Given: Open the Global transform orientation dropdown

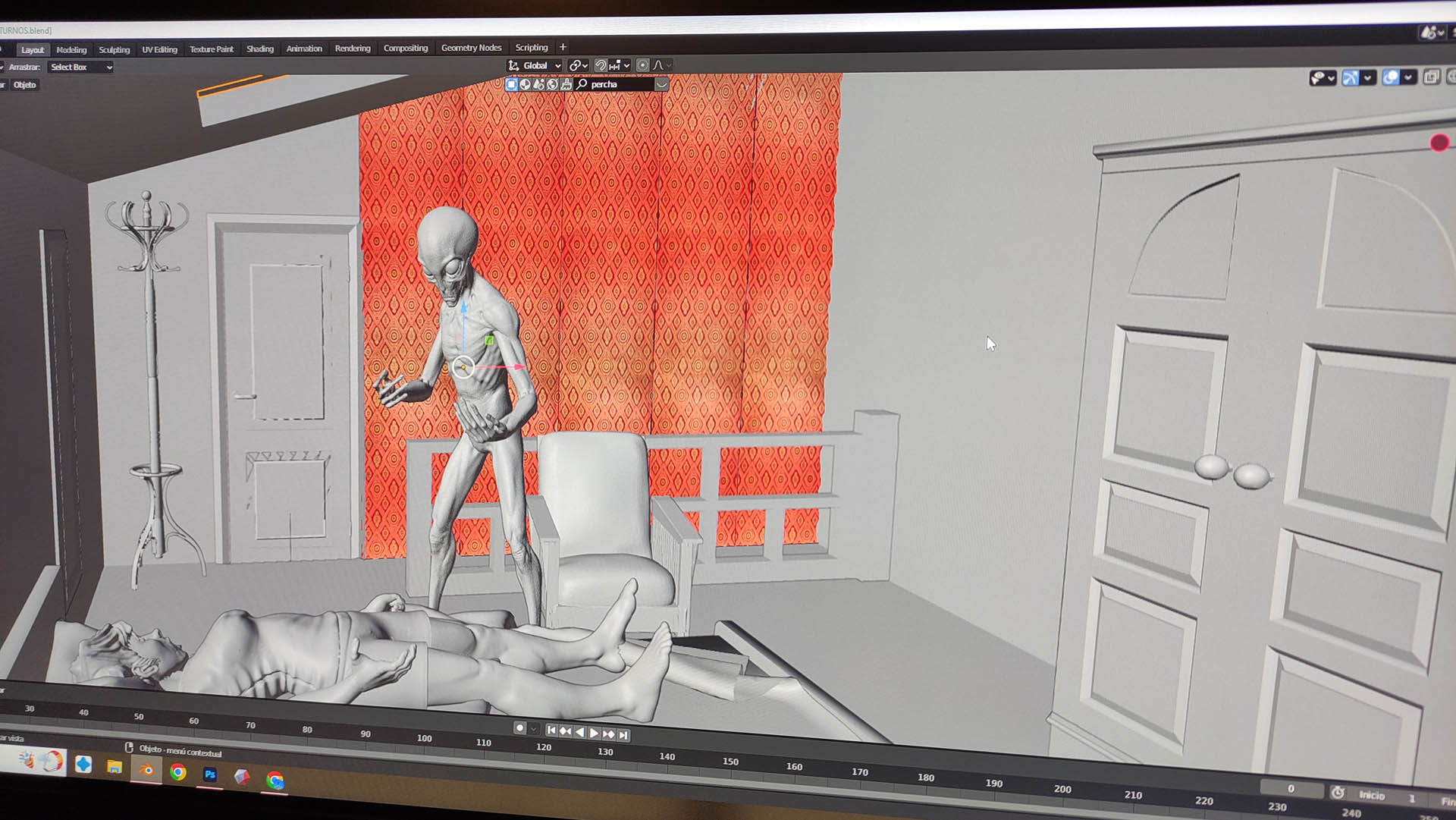Looking at the screenshot, I should pos(535,65).
